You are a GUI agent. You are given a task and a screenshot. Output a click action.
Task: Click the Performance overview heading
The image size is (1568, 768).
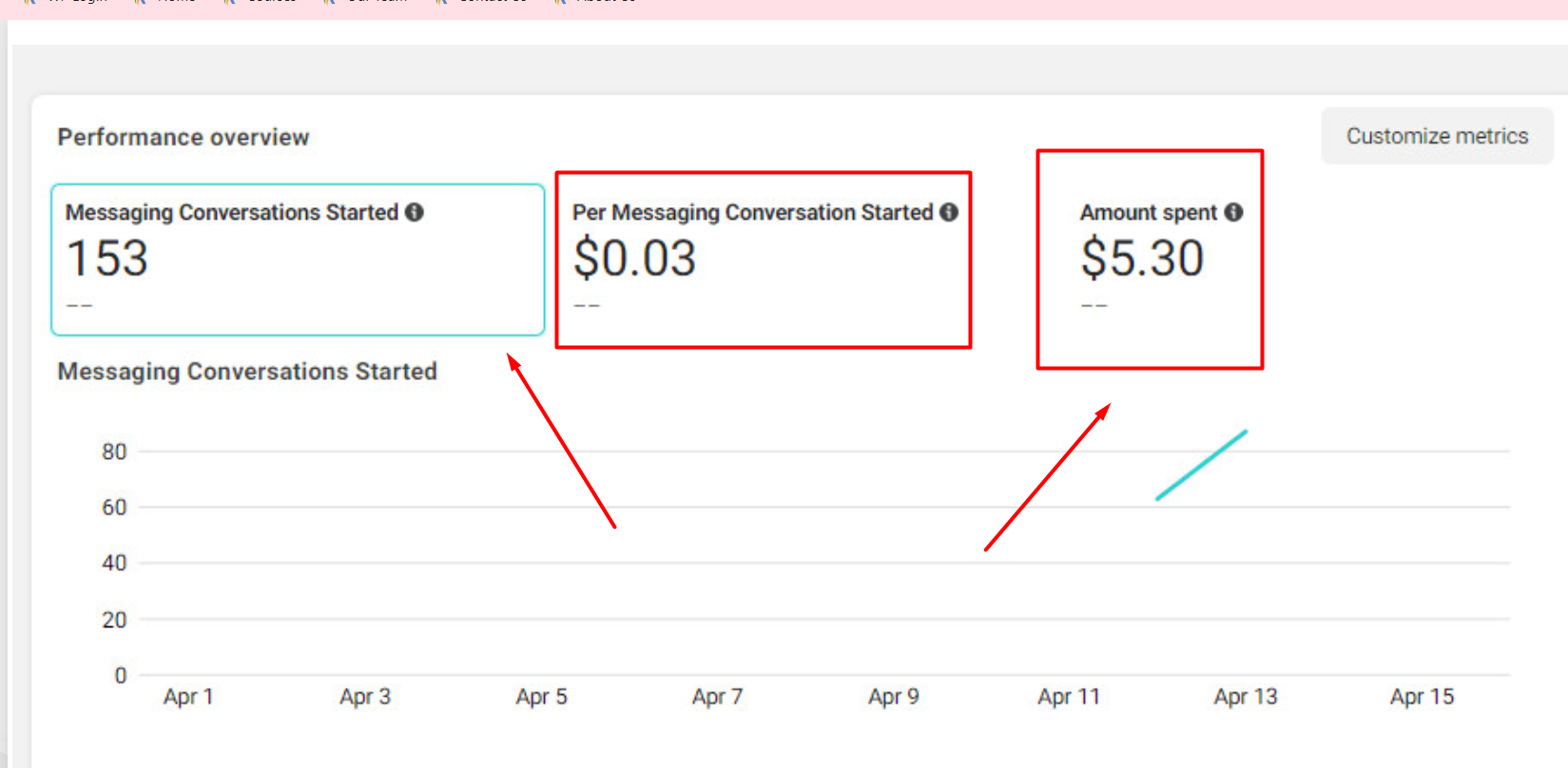(184, 137)
